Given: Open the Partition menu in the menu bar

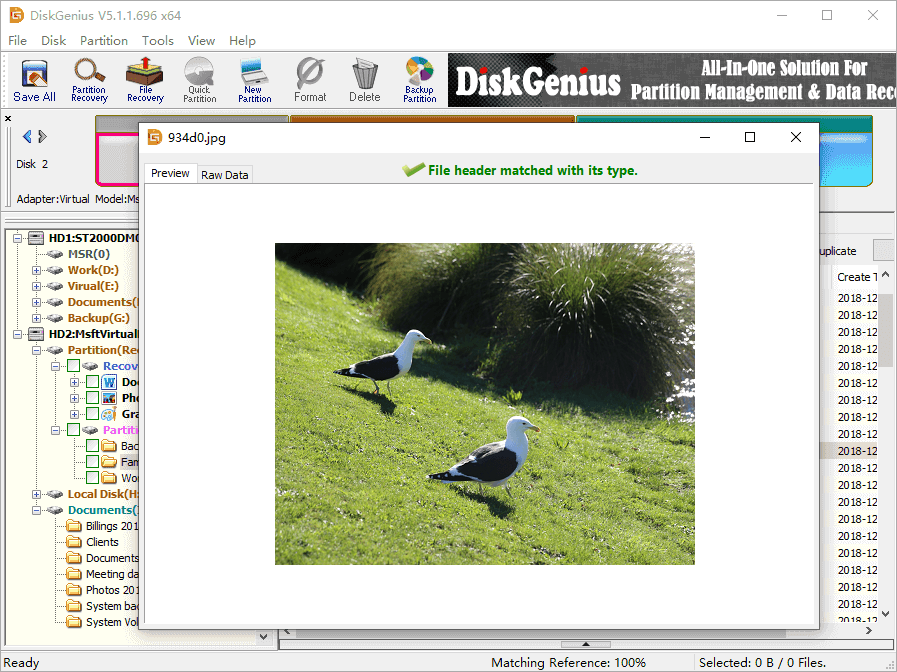Looking at the screenshot, I should click(x=104, y=41).
